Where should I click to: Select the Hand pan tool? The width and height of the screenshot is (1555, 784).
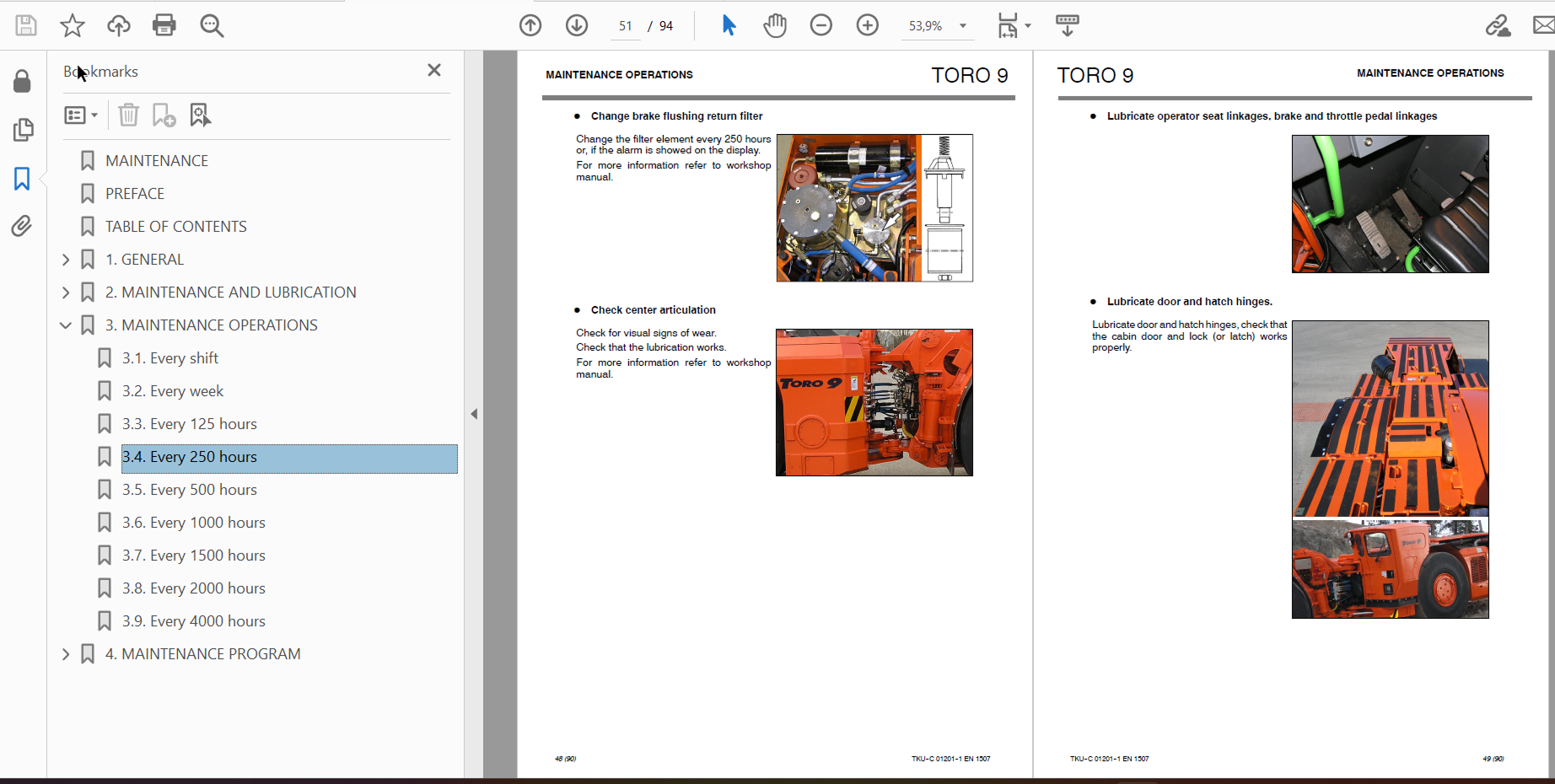point(774,25)
